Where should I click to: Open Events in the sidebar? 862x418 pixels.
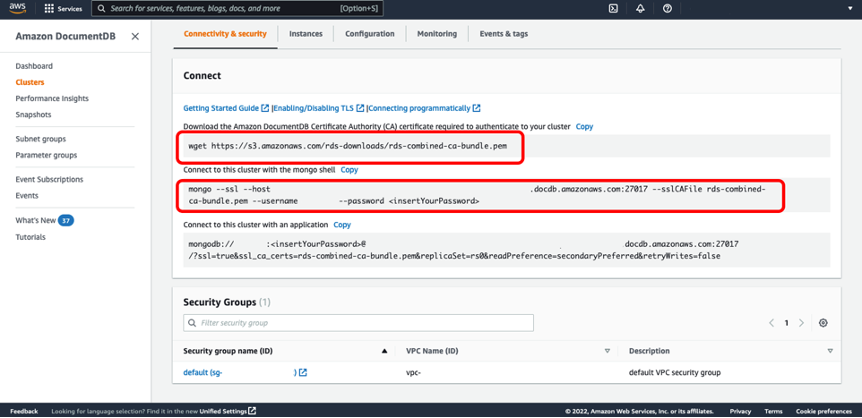point(27,195)
